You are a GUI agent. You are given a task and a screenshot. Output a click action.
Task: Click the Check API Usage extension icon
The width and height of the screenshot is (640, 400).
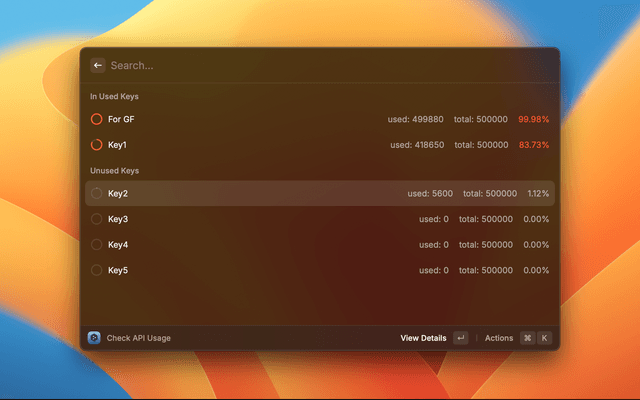coord(94,338)
